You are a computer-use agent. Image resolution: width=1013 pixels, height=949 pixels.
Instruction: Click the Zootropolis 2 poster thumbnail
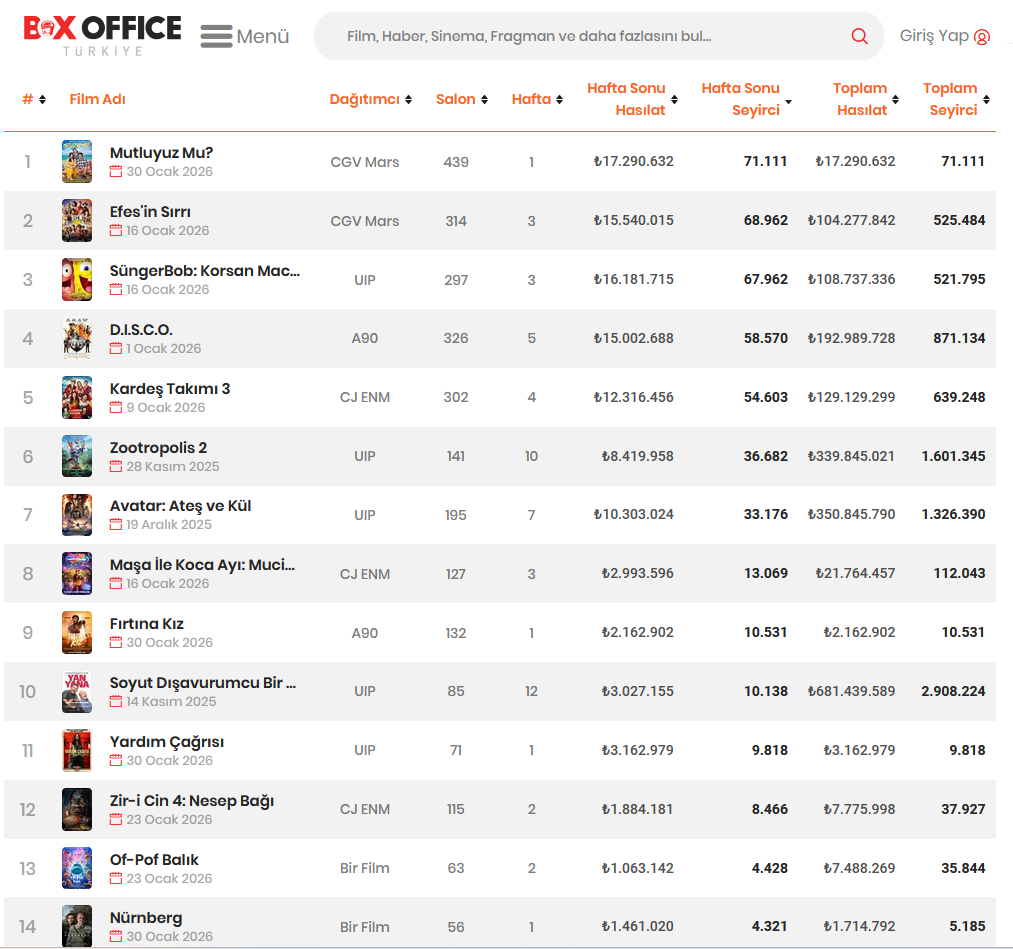[77, 456]
